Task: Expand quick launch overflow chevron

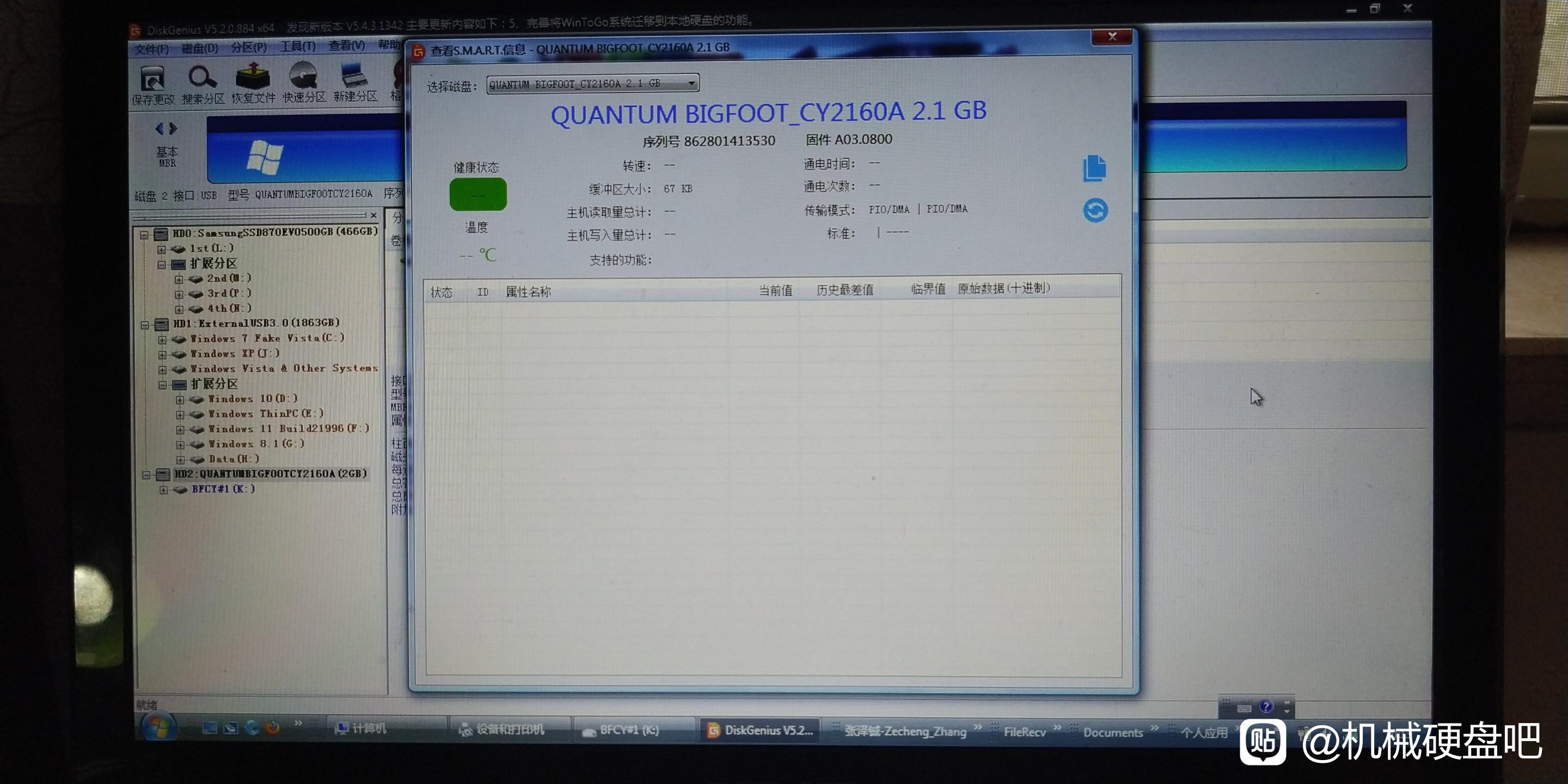Action: (298, 724)
